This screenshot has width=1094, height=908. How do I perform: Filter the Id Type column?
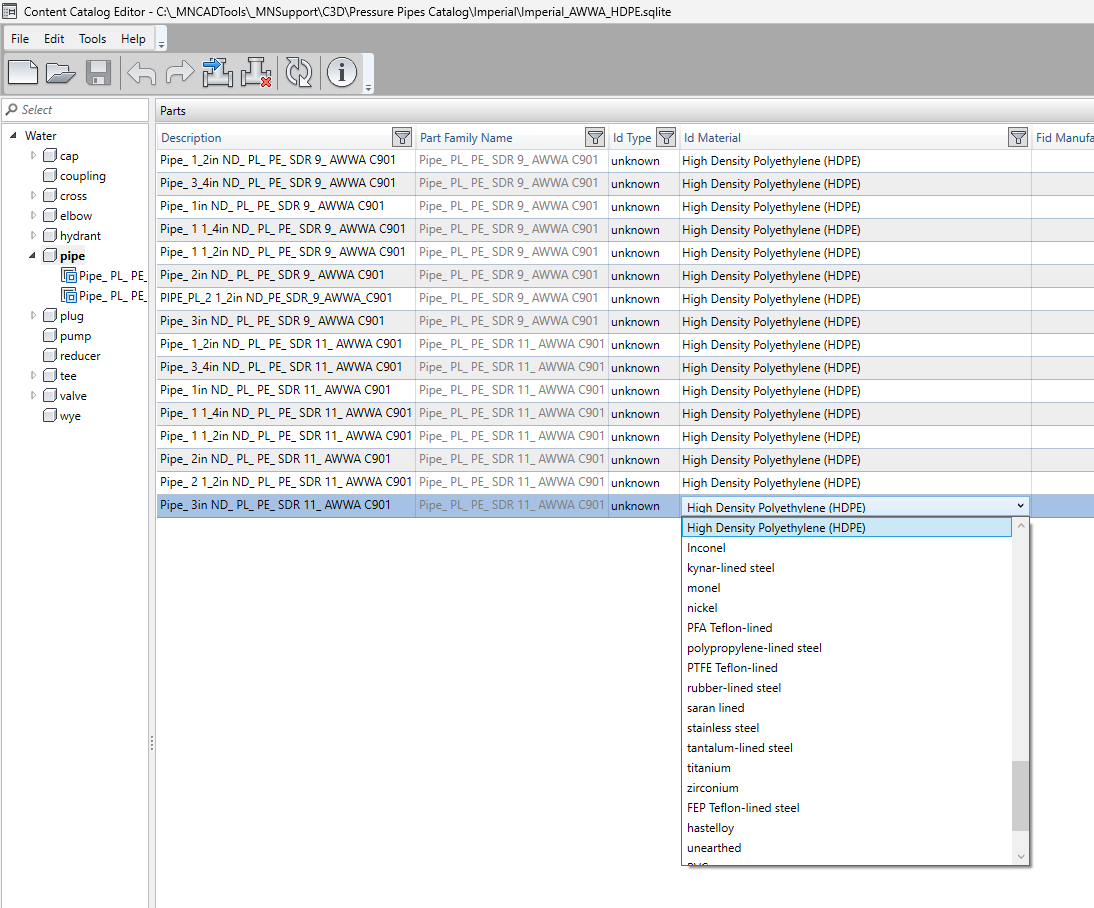click(x=666, y=137)
